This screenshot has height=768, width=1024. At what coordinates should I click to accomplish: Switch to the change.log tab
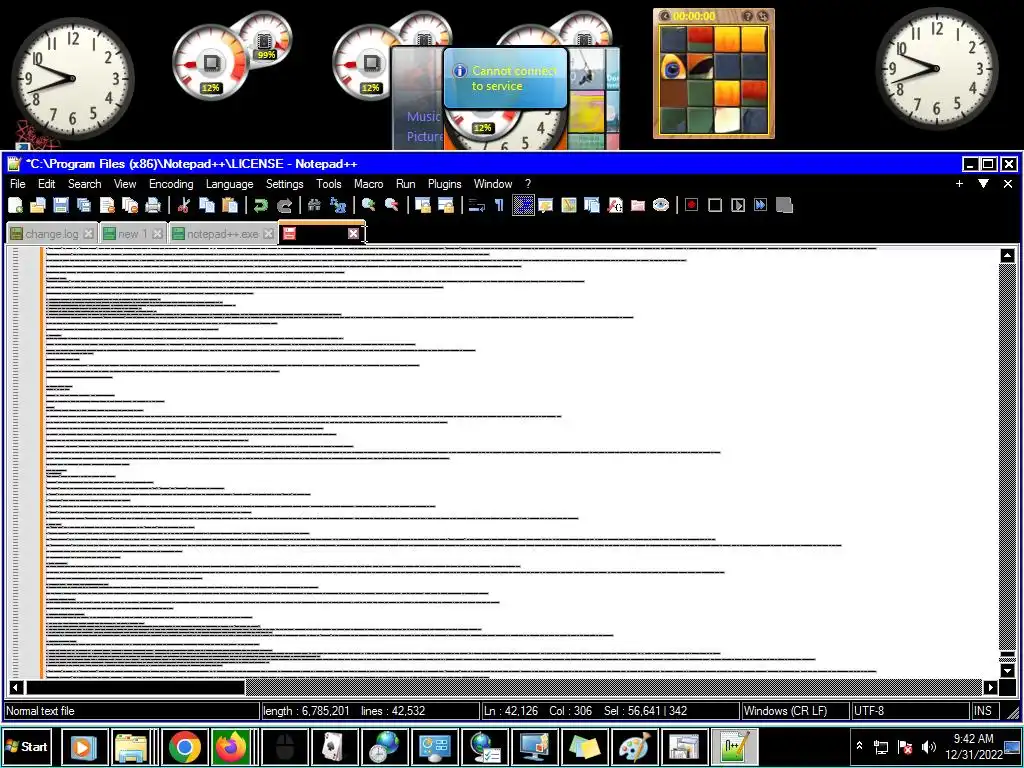(x=51, y=234)
